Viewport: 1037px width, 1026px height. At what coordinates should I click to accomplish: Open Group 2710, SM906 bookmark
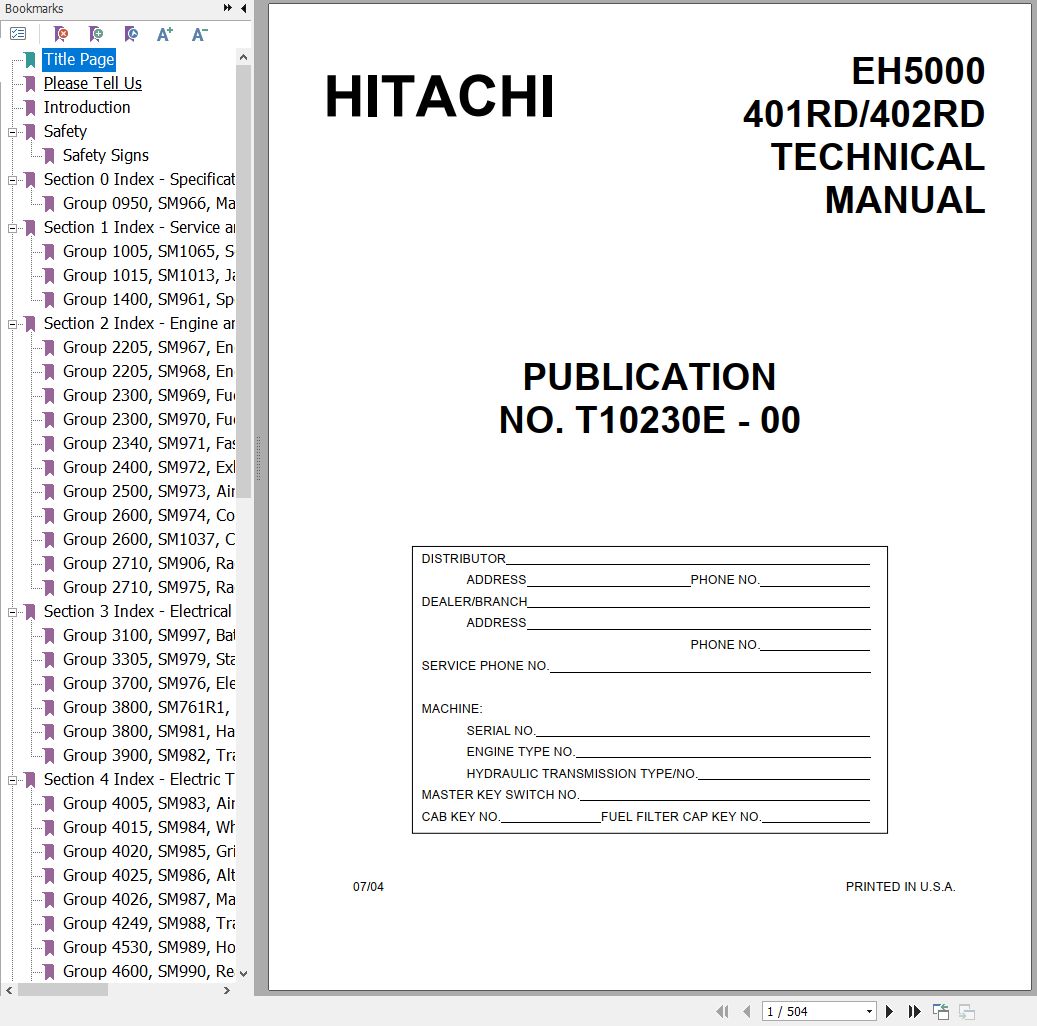(148, 564)
